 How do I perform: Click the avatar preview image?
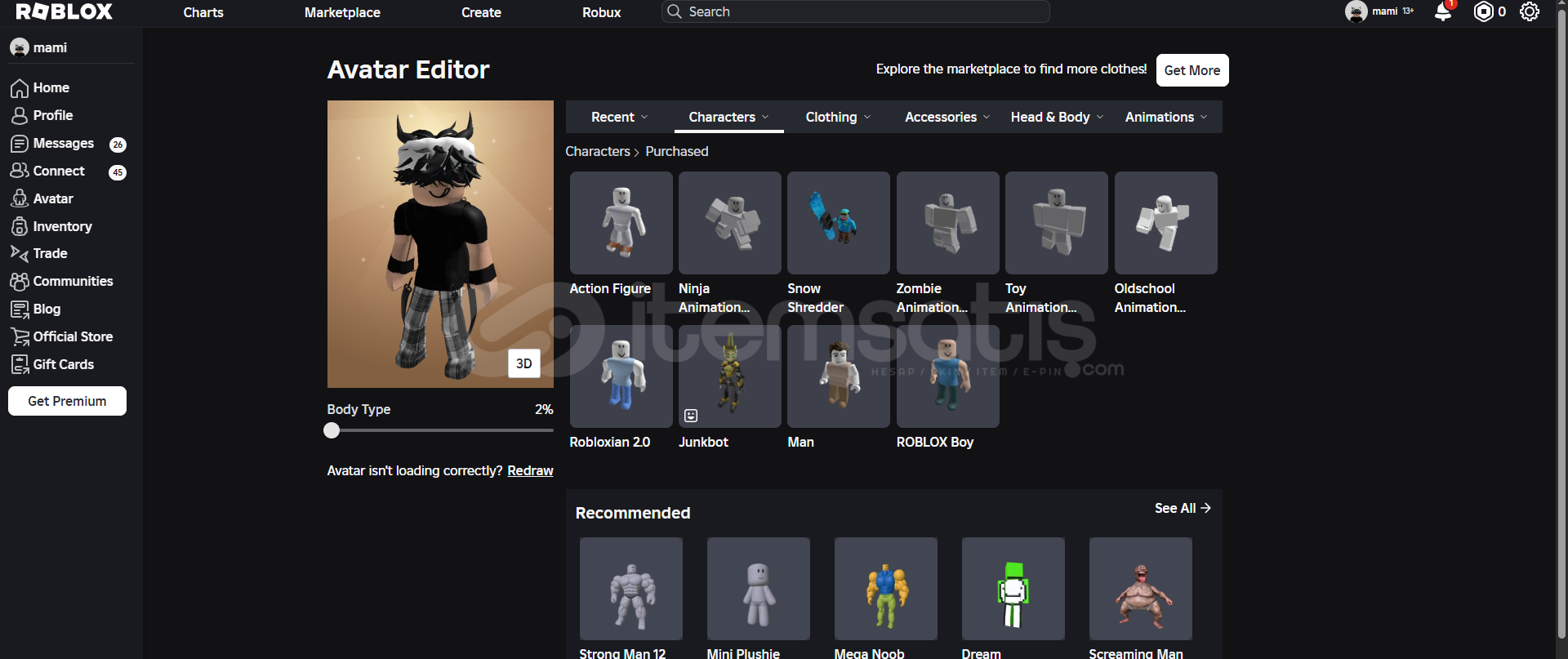pyautogui.click(x=440, y=244)
